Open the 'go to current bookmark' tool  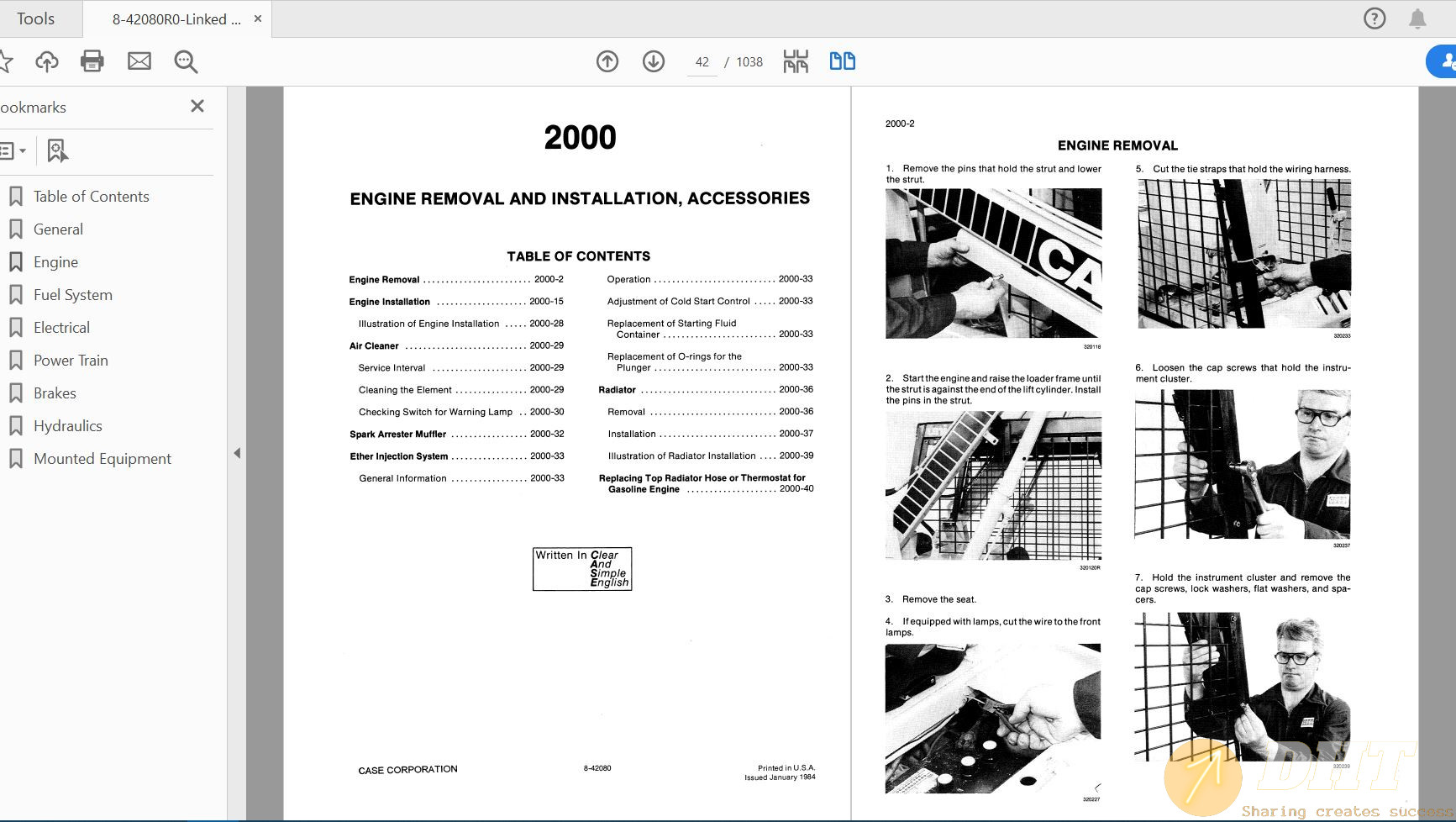56,150
